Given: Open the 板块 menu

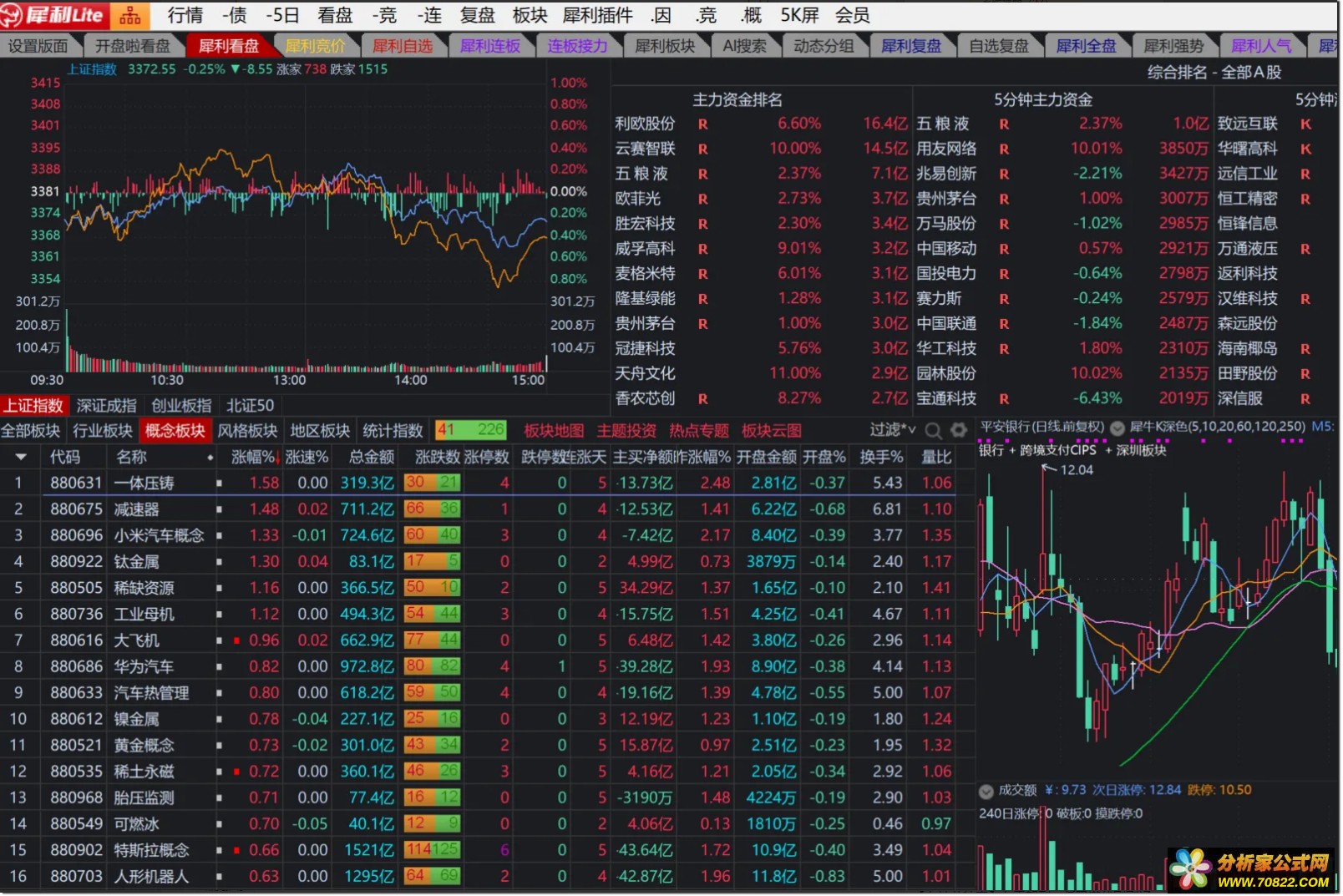Looking at the screenshot, I should click(x=530, y=16).
